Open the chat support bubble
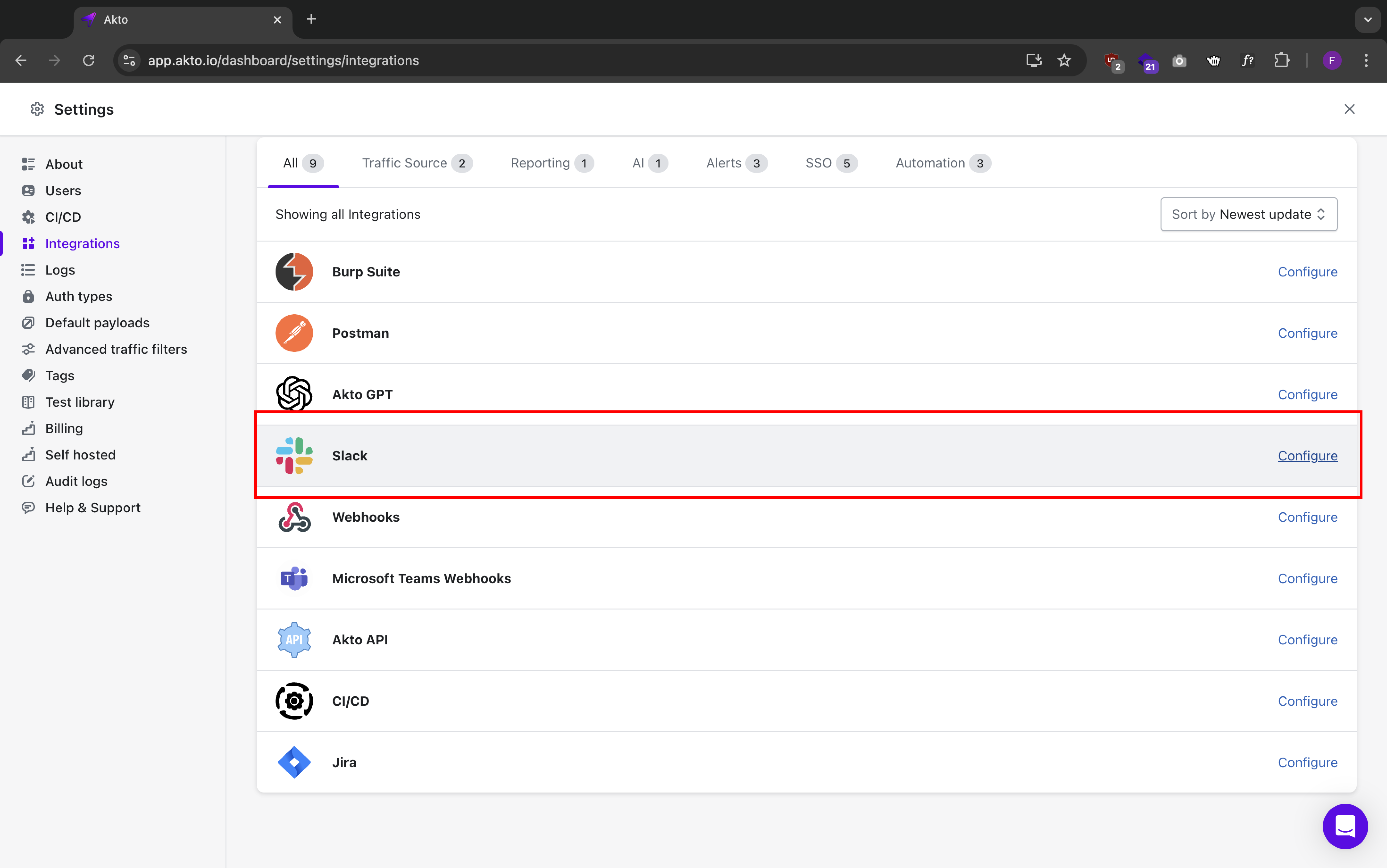 (x=1345, y=826)
